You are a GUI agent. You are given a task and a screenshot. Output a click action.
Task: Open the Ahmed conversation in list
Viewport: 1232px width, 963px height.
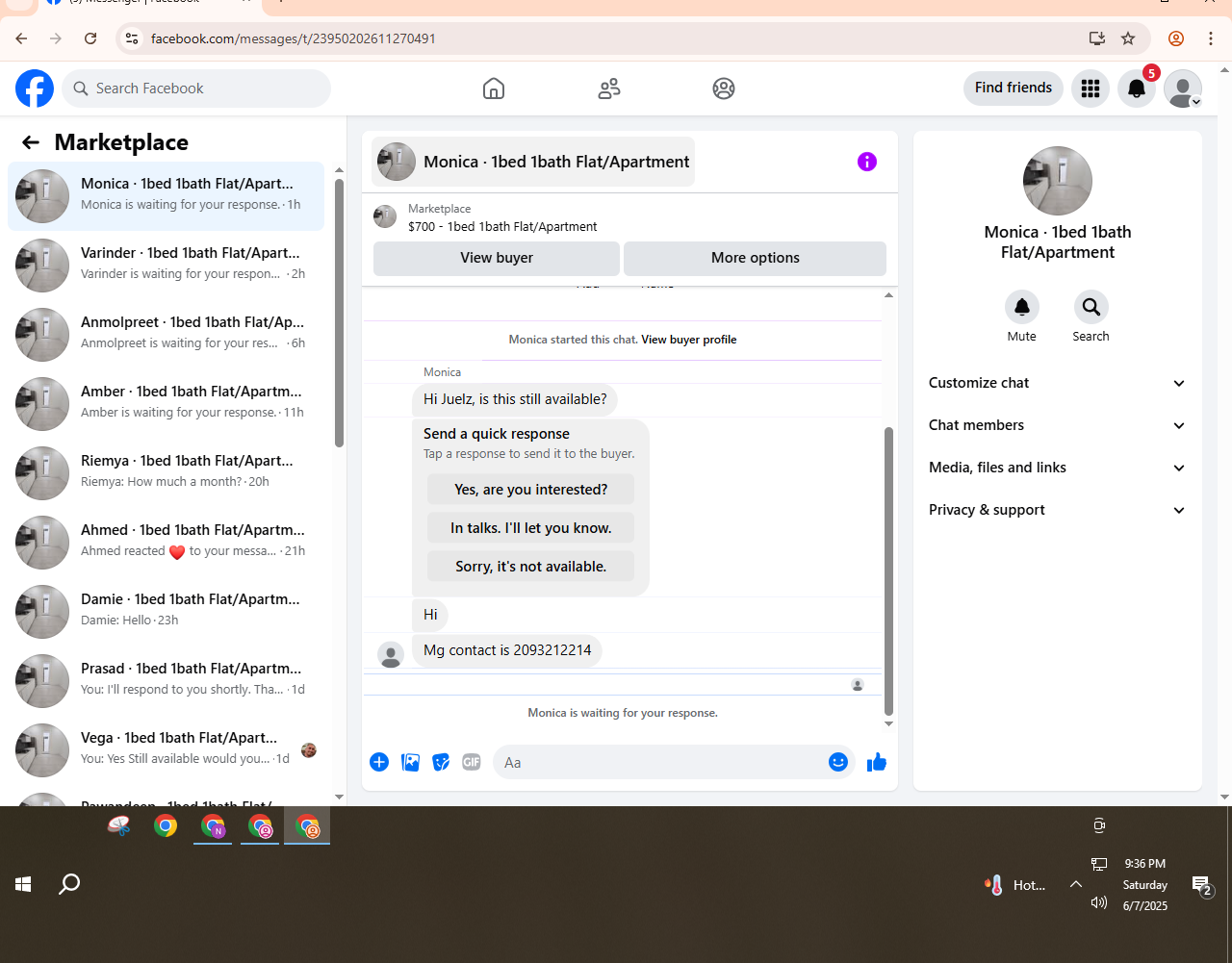pos(166,543)
